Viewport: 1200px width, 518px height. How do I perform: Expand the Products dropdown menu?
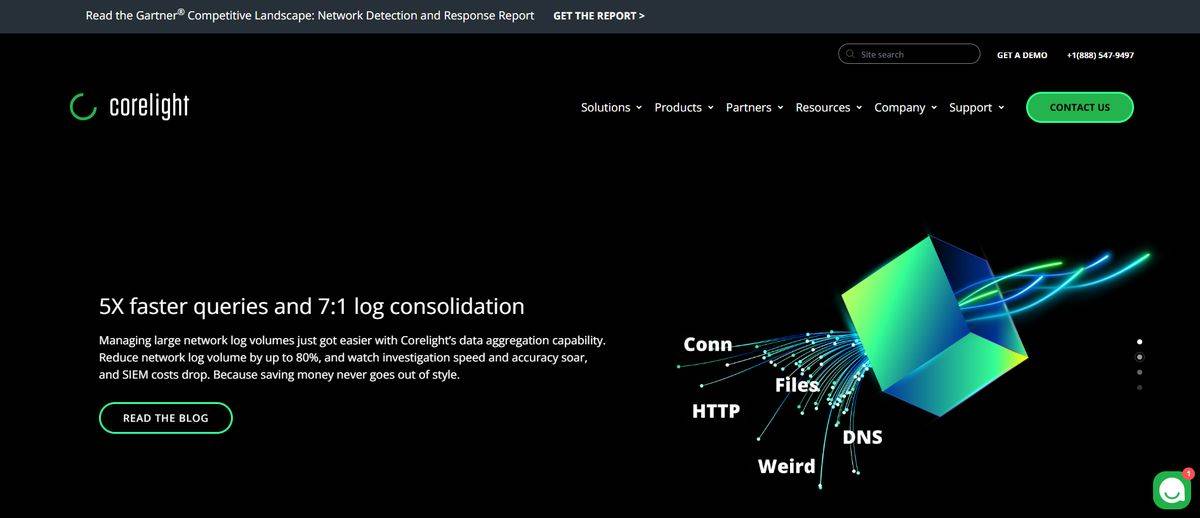click(683, 108)
